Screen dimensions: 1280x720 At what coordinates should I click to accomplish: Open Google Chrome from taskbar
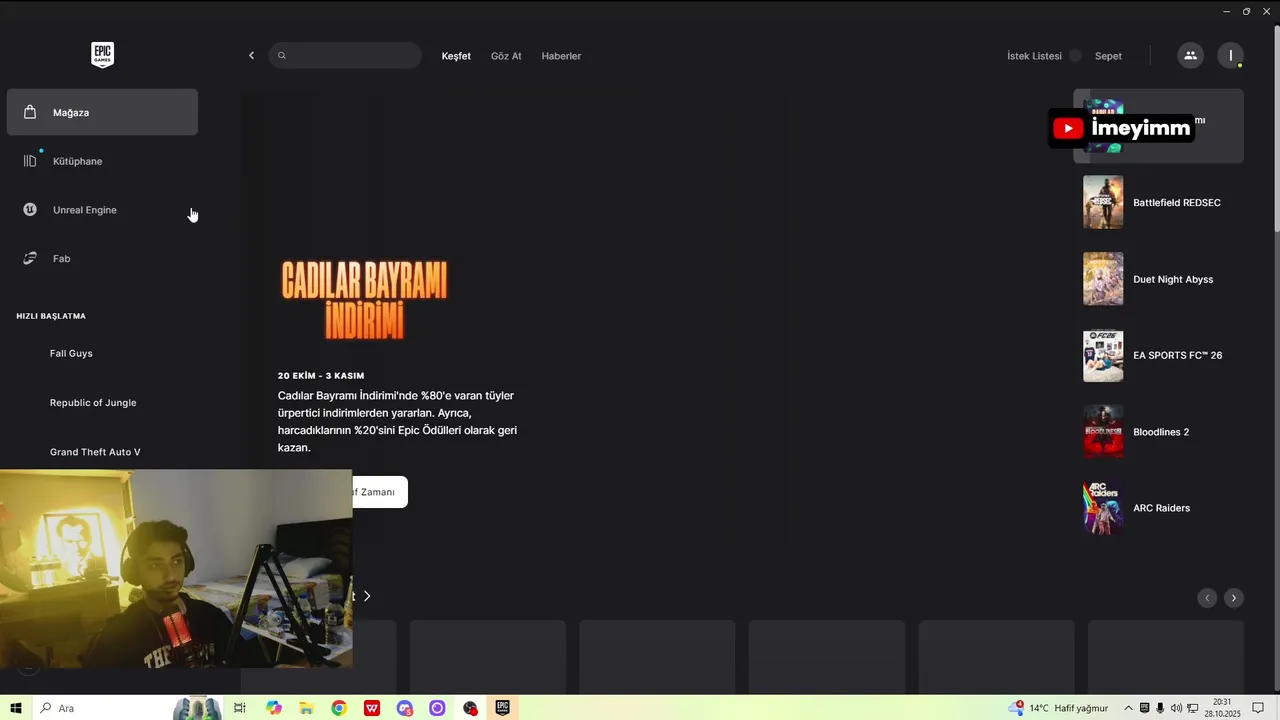click(x=339, y=708)
